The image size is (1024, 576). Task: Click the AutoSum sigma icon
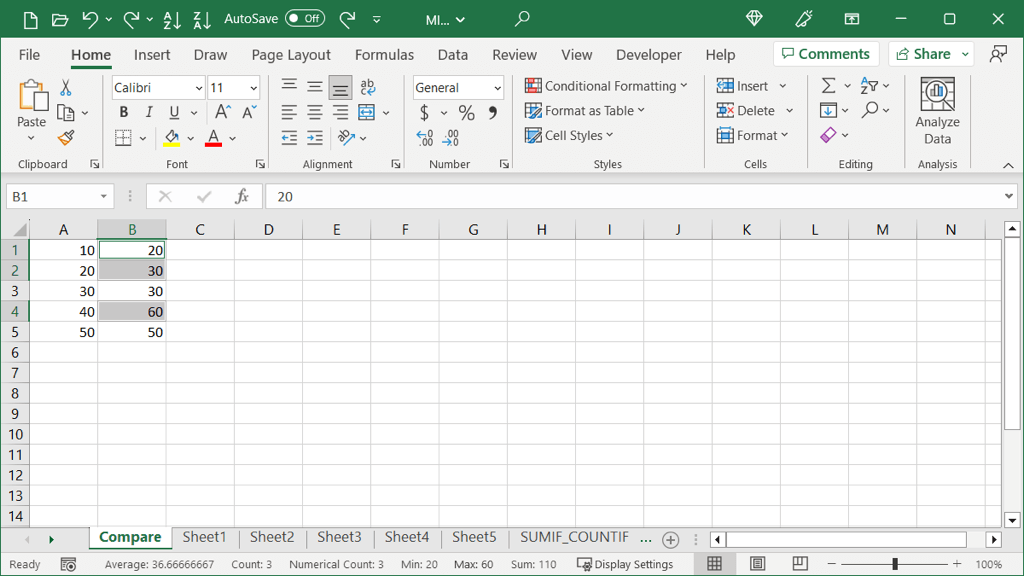[828, 86]
